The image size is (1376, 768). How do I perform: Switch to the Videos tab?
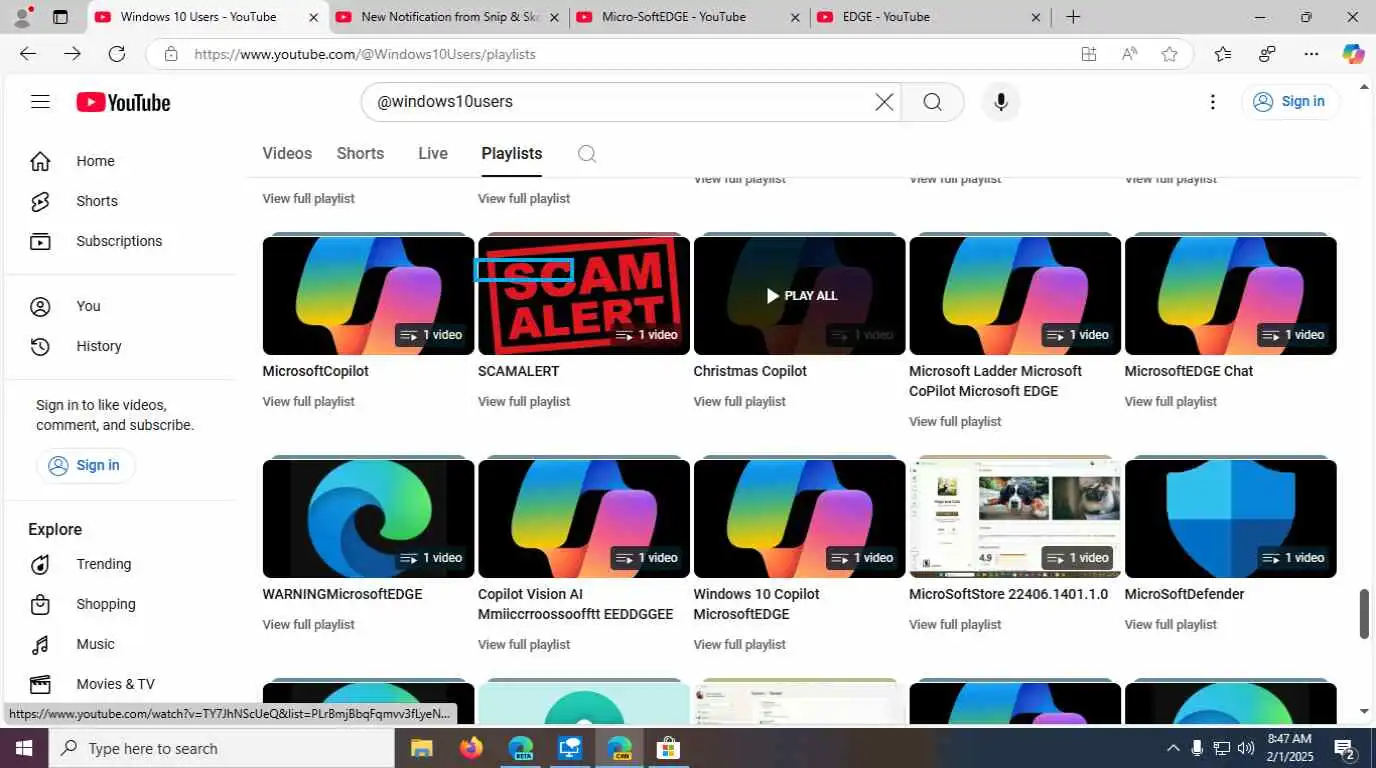coord(287,153)
